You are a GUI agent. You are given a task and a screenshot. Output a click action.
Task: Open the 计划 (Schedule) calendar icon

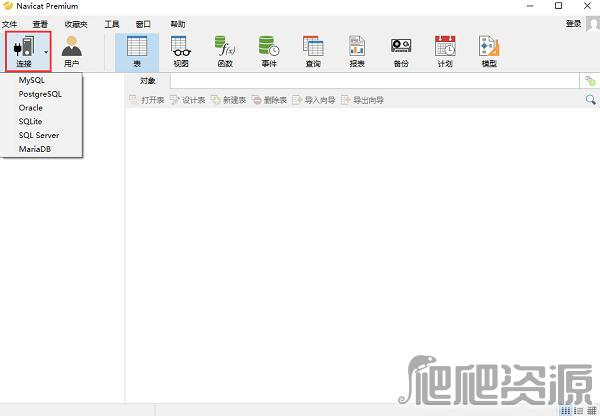445,50
